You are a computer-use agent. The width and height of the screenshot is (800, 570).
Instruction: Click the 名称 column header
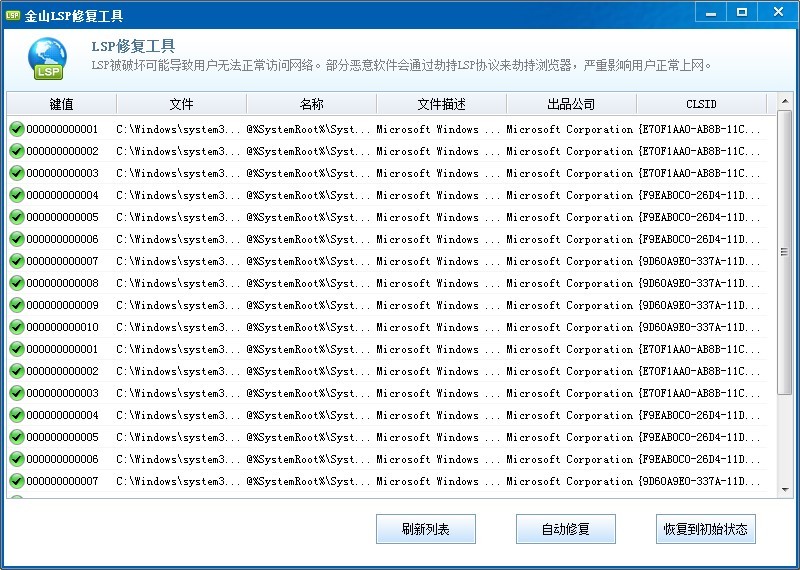pyautogui.click(x=311, y=104)
